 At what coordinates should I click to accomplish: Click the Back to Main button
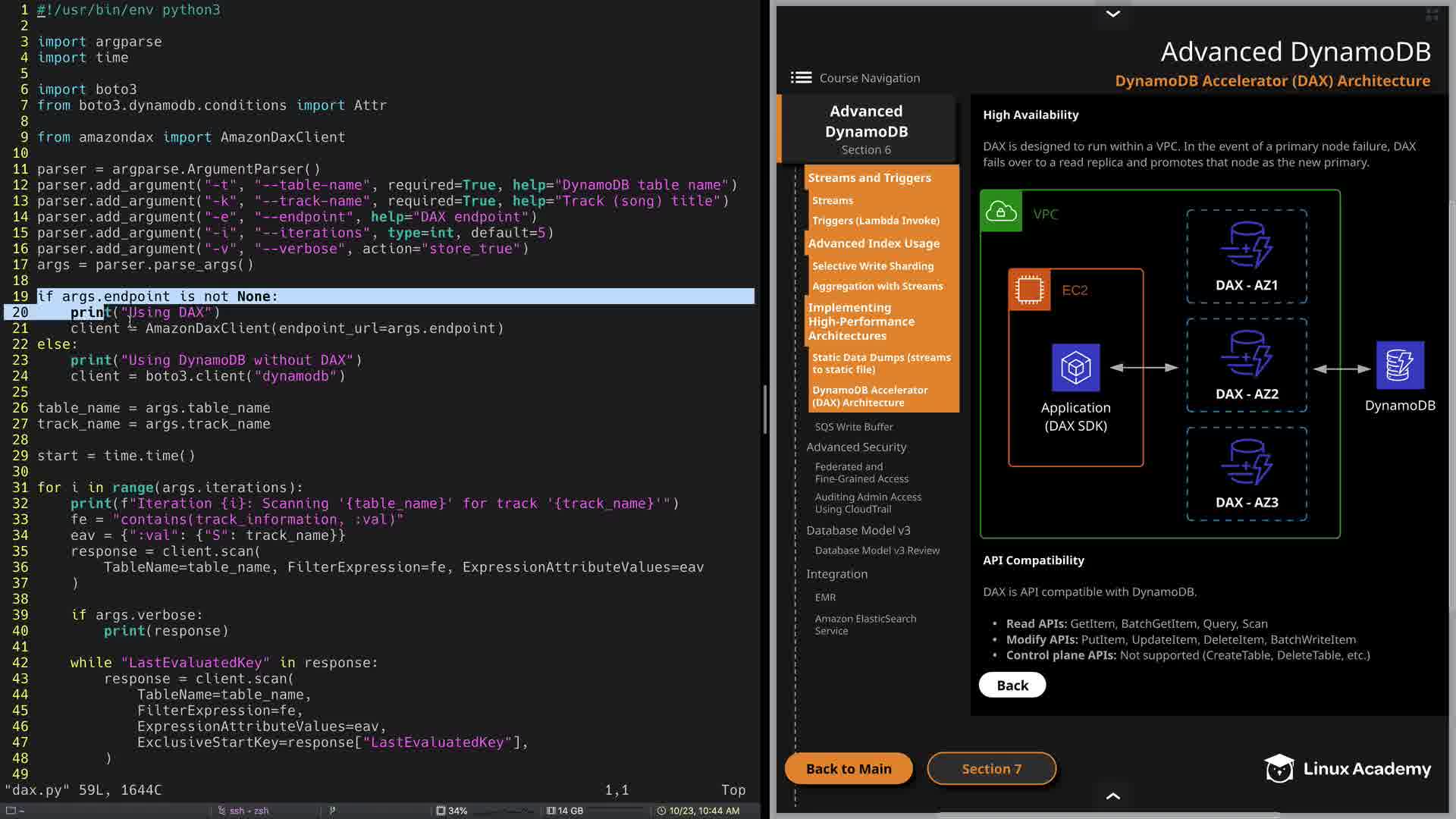(x=849, y=768)
